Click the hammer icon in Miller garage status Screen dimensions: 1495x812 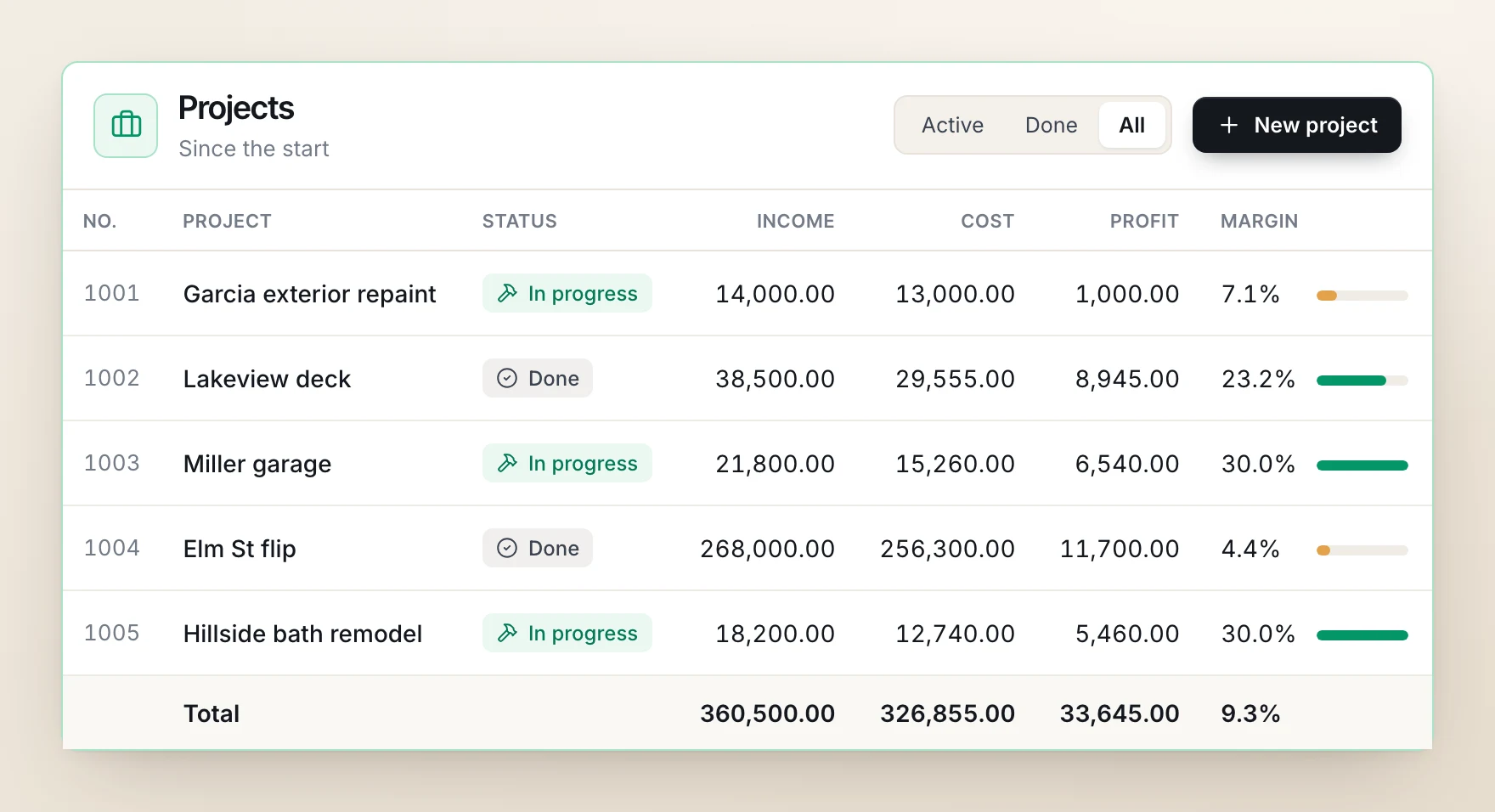507,463
